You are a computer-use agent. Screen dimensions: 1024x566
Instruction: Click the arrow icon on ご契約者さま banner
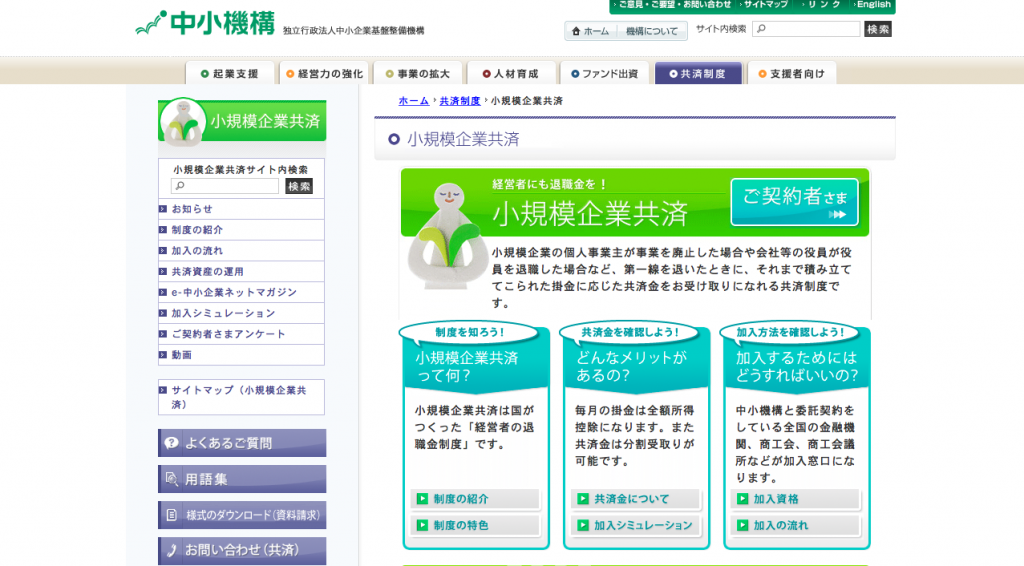pyautogui.click(x=837, y=214)
